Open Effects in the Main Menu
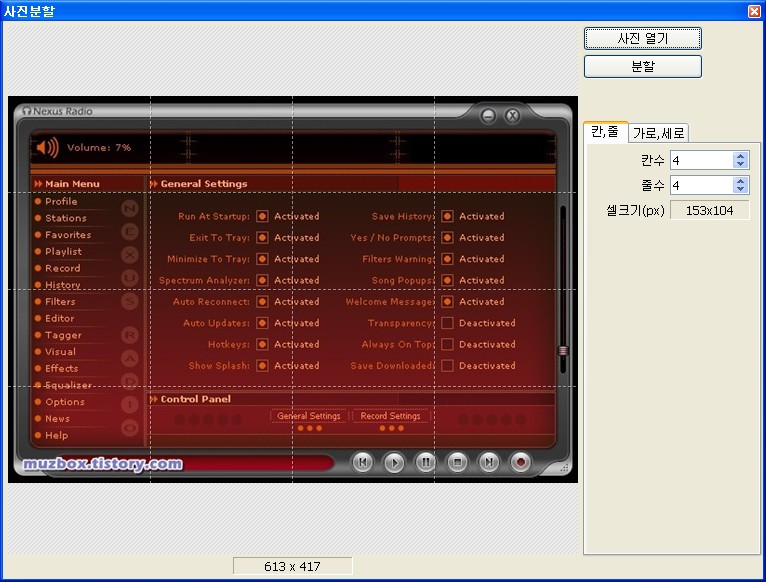 pos(62,368)
